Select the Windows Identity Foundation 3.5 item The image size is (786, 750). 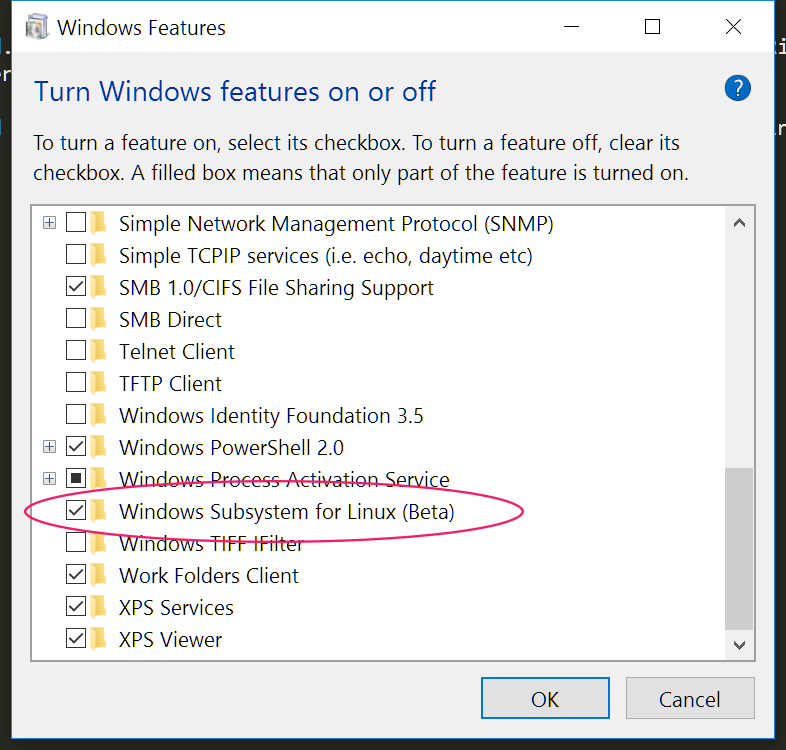click(x=271, y=416)
